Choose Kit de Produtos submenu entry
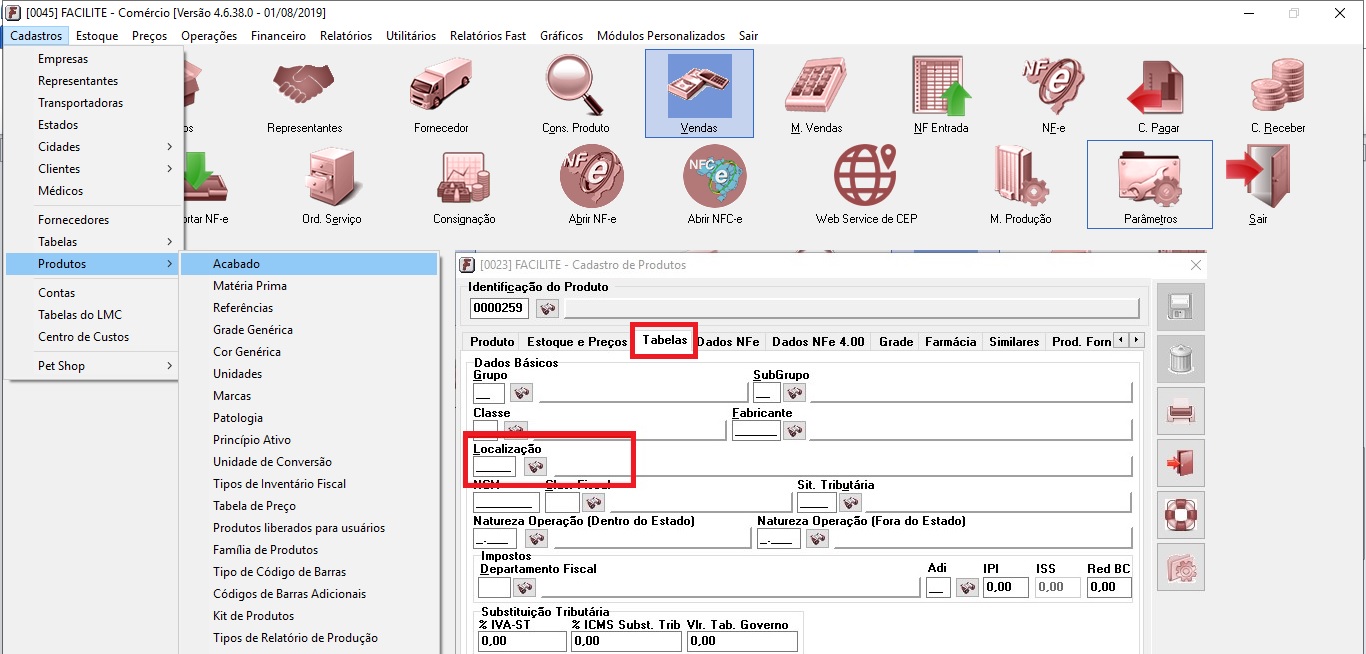 310,616
